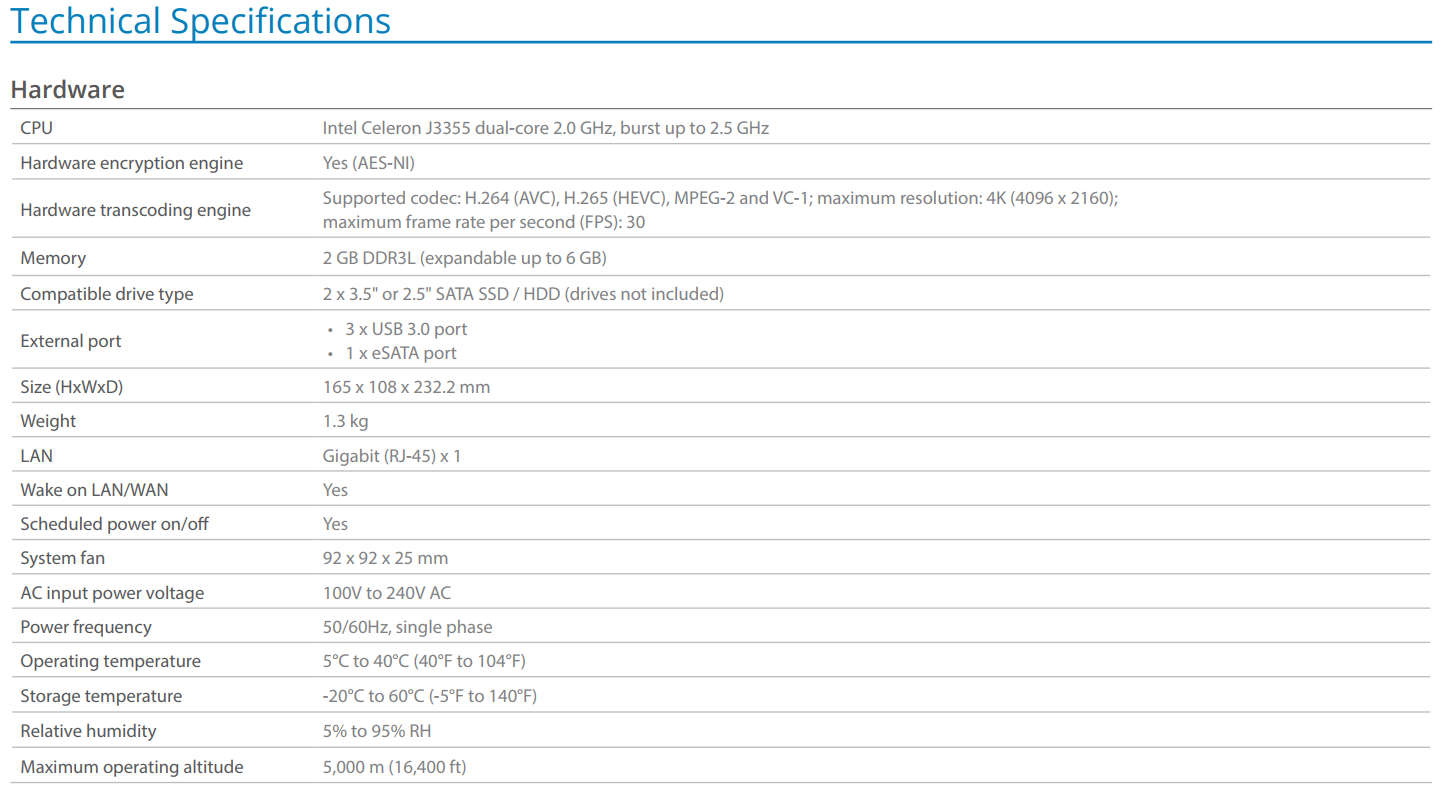Select "maximum frame rate per second (FPS): 30" line

pyautogui.click(x=484, y=222)
